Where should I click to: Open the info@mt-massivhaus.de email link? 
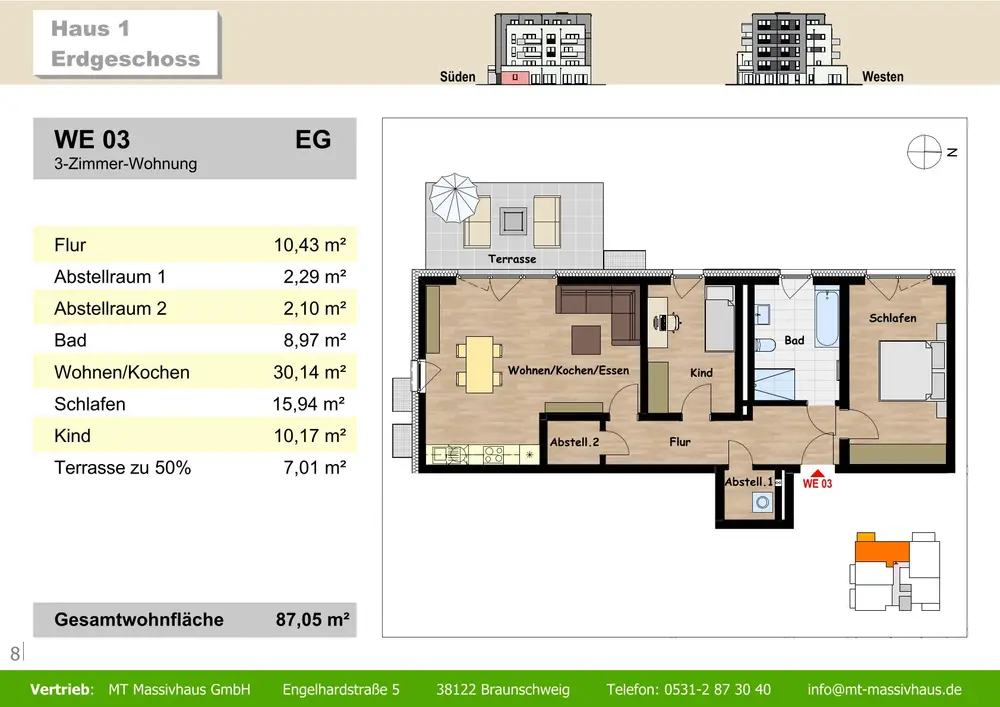point(884,689)
